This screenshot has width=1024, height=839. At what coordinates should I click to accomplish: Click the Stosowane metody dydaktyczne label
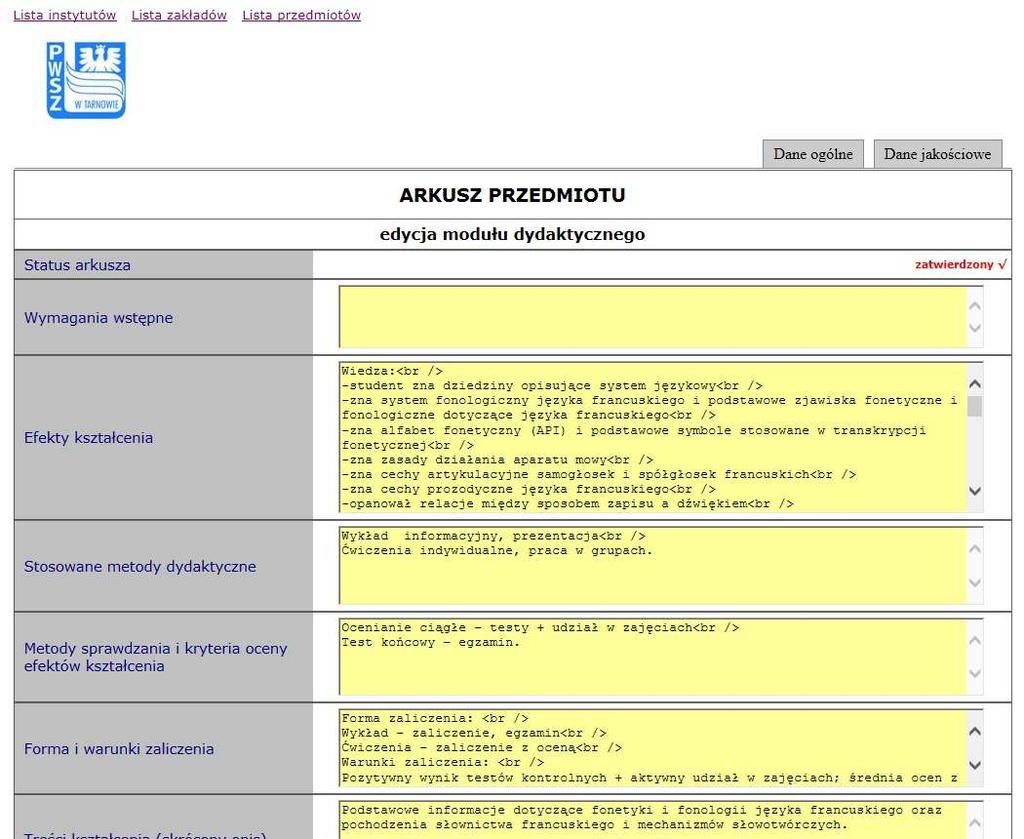click(140, 566)
